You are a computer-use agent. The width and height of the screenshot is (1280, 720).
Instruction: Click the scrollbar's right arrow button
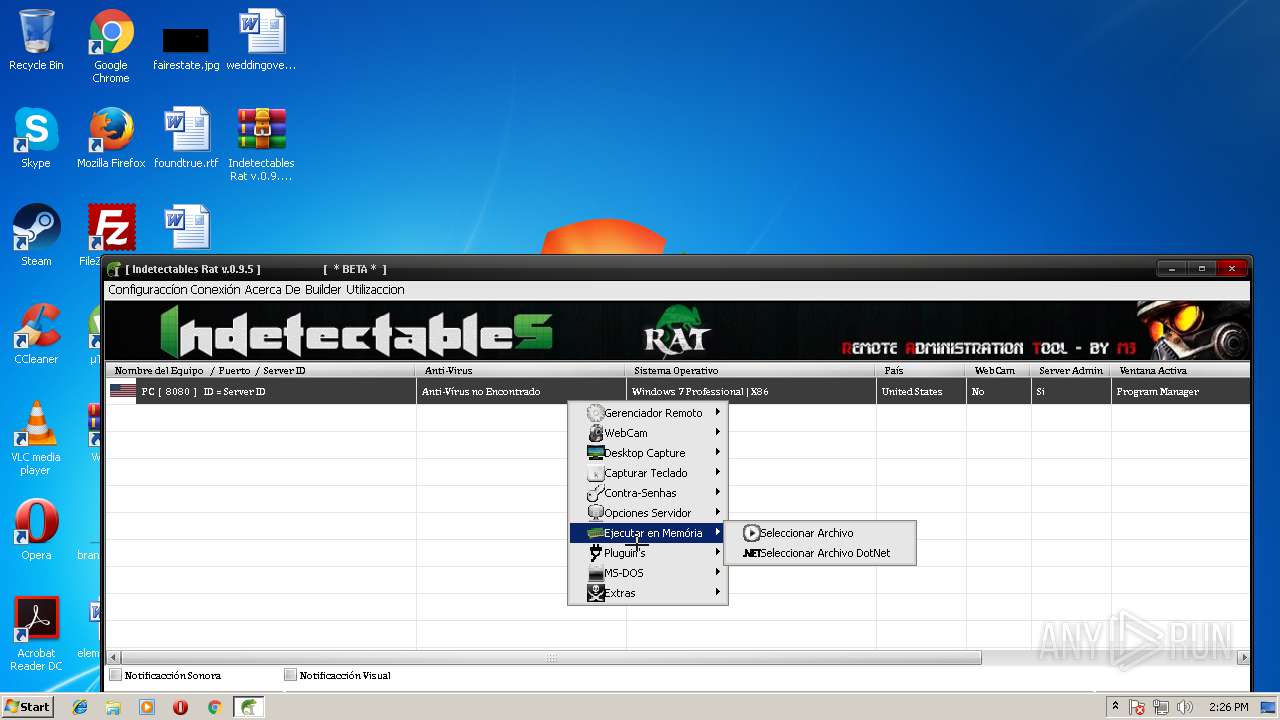point(1243,658)
